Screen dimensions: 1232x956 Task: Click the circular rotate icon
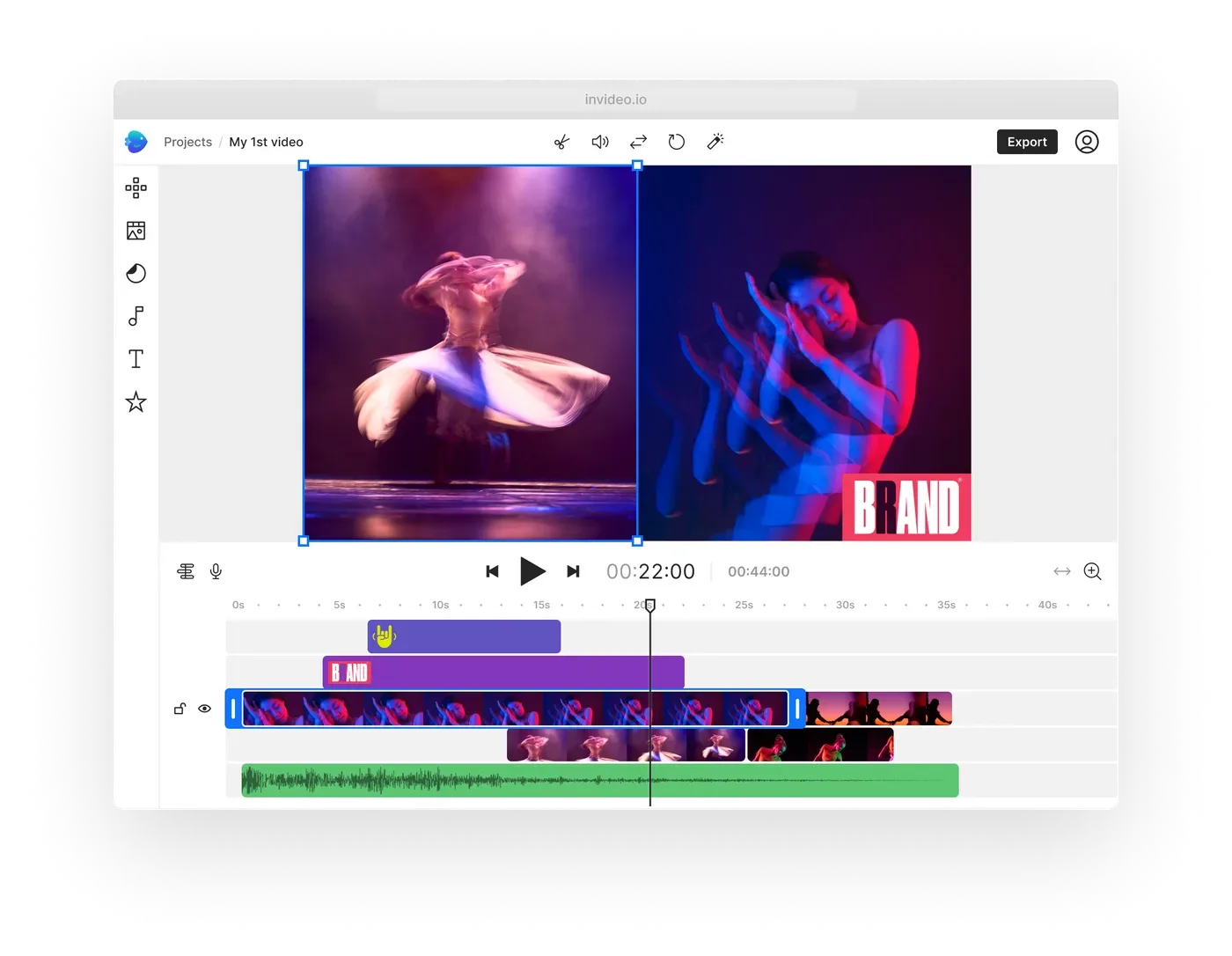[x=676, y=142]
